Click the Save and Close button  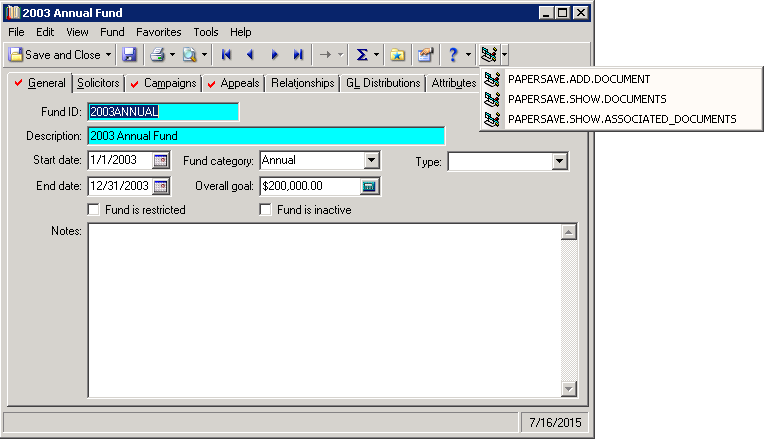click(55, 55)
